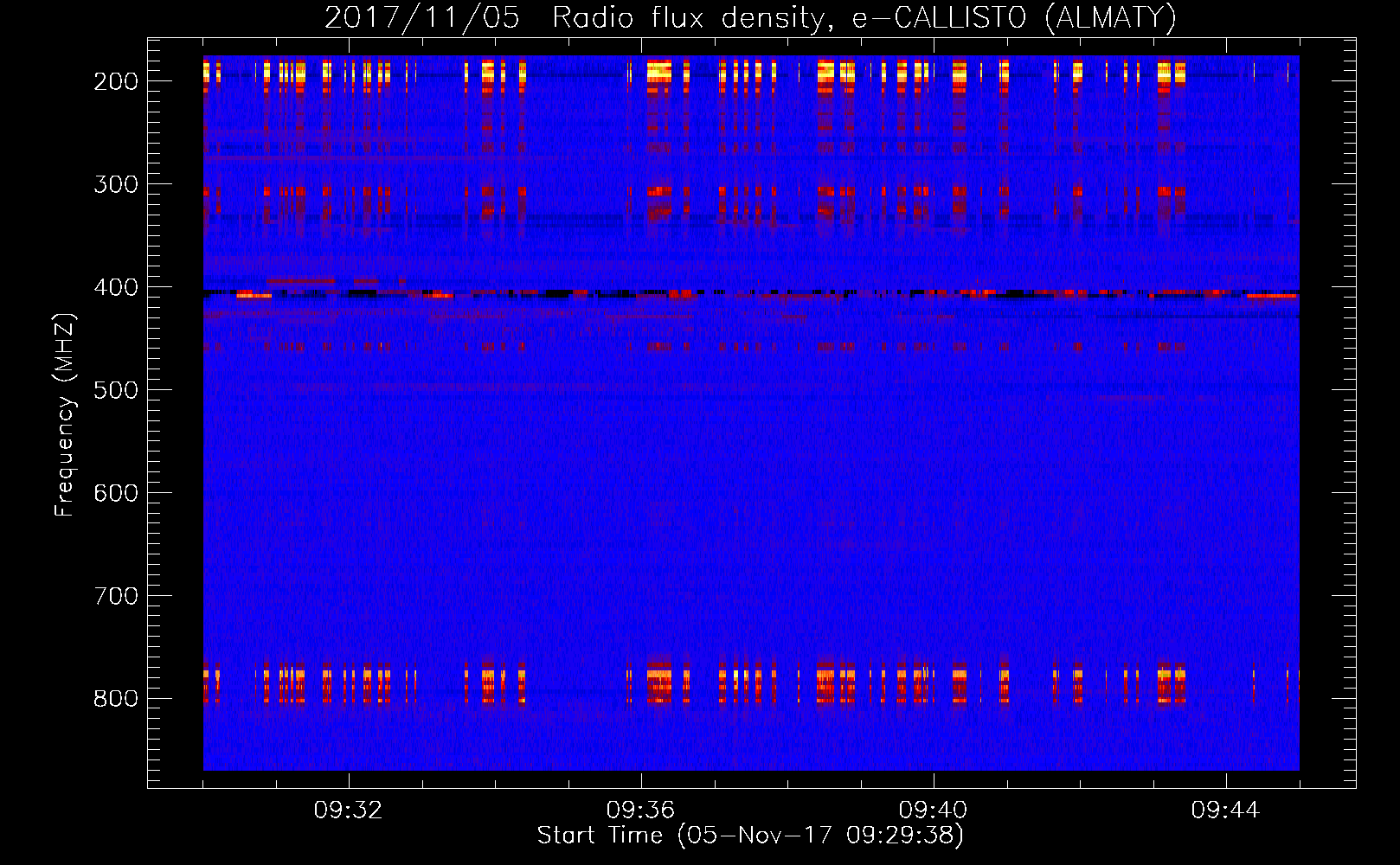Click the 09:36 time tick label

coord(641,811)
